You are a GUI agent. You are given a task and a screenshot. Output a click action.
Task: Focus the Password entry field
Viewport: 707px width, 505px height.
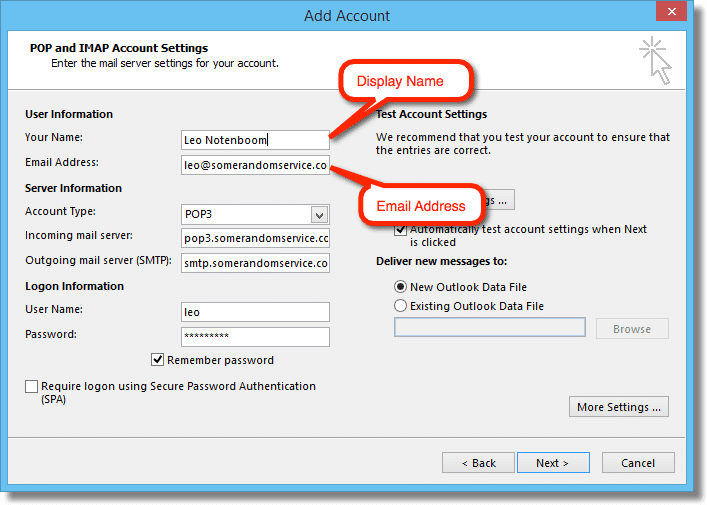point(255,337)
